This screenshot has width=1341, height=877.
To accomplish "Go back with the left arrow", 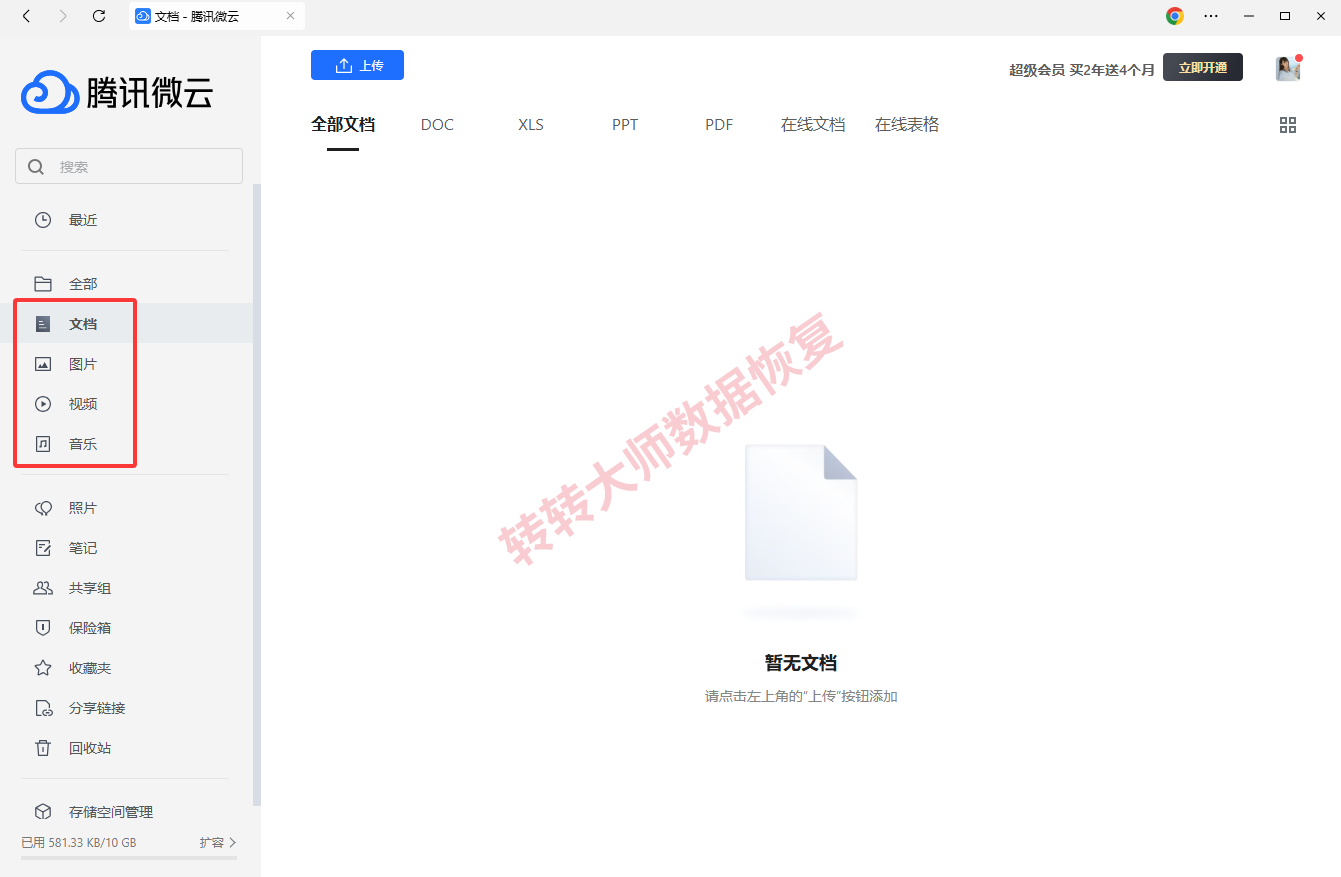I will coord(26,16).
